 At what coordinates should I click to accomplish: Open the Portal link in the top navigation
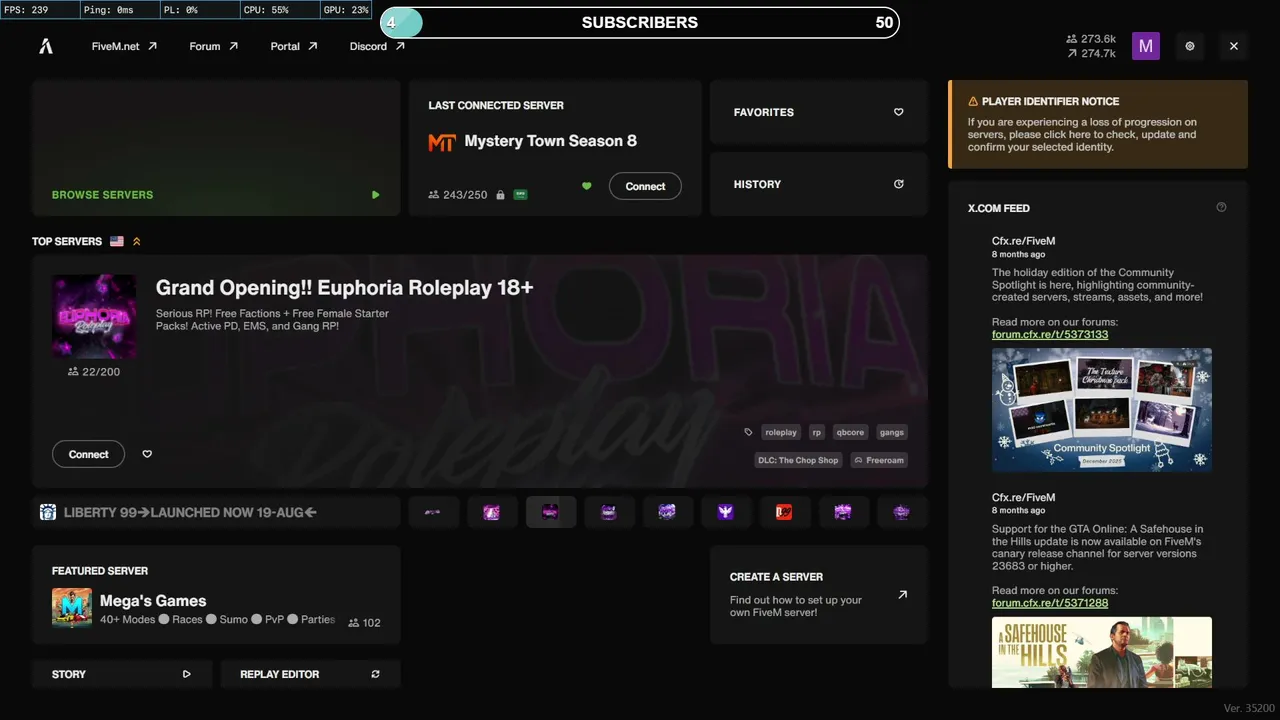point(294,46)
